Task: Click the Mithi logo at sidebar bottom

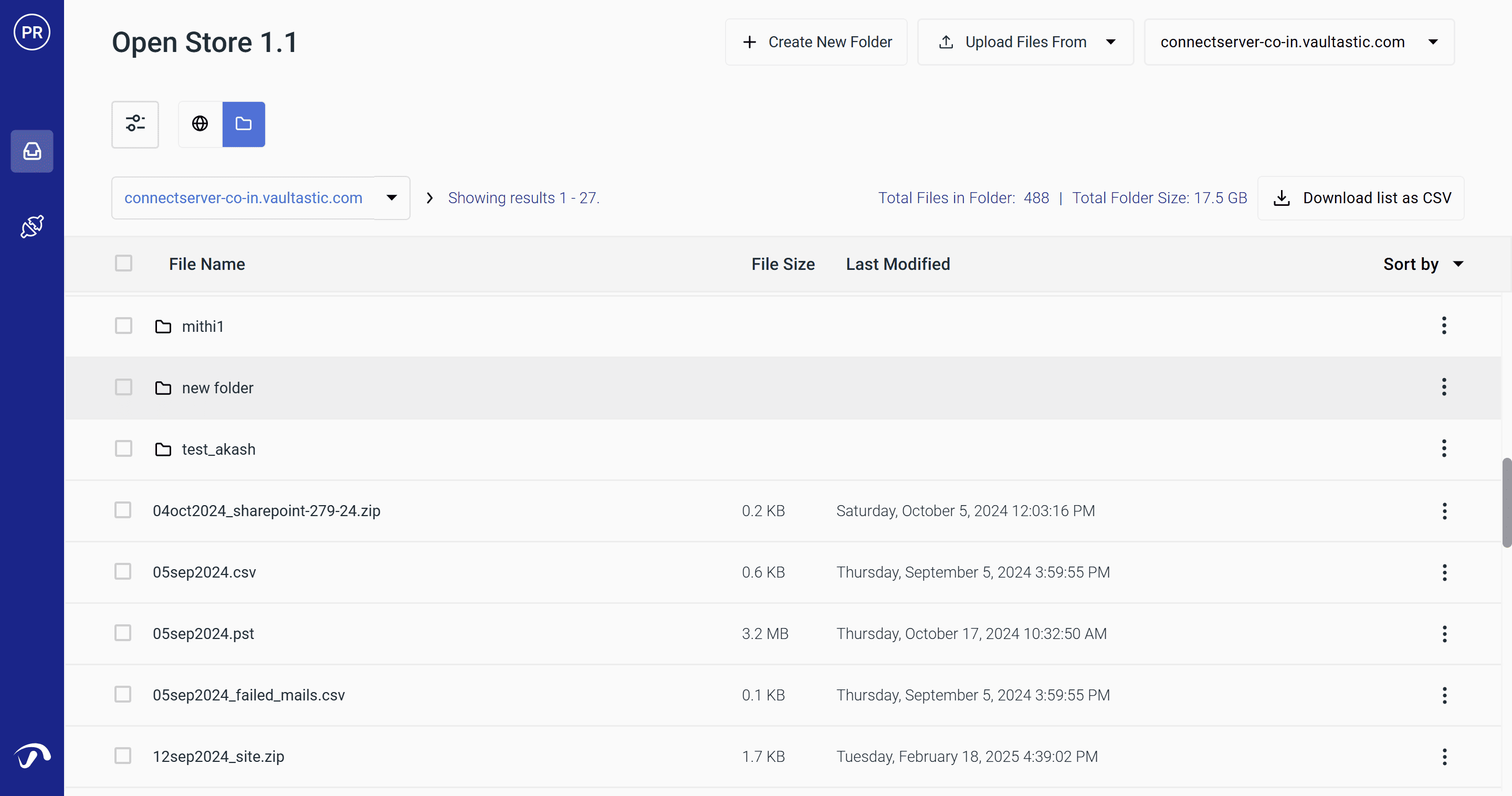Action: (31, 756)
